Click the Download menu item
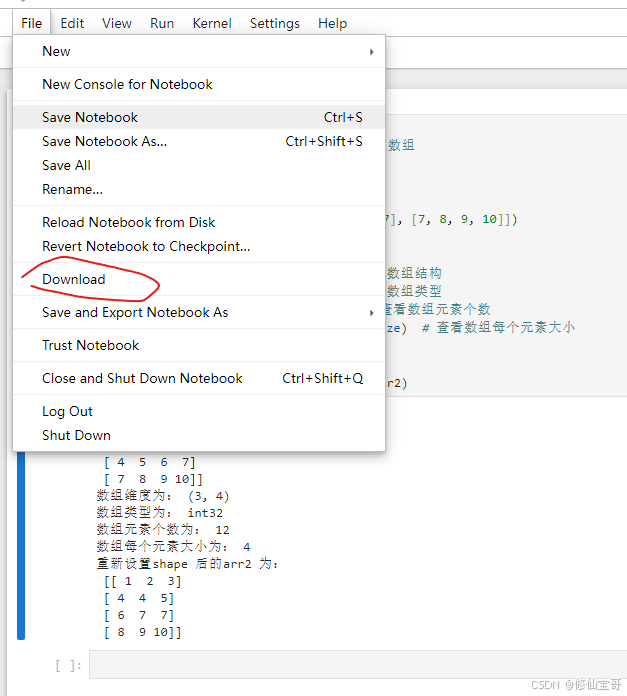The image size is (627, 696). tap(199, 279)
